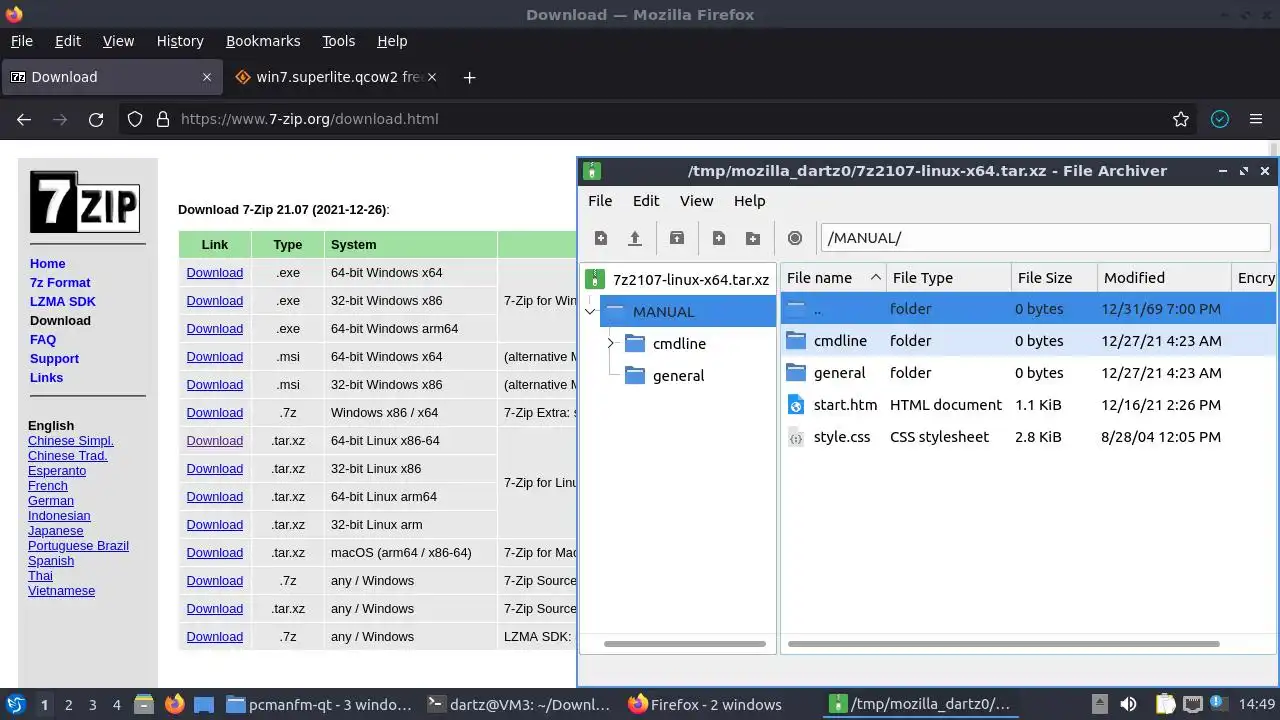The image size is (1280, 720).
Task: Click Download link for macOS (arm64 / x86-64)
Action: 214,553
